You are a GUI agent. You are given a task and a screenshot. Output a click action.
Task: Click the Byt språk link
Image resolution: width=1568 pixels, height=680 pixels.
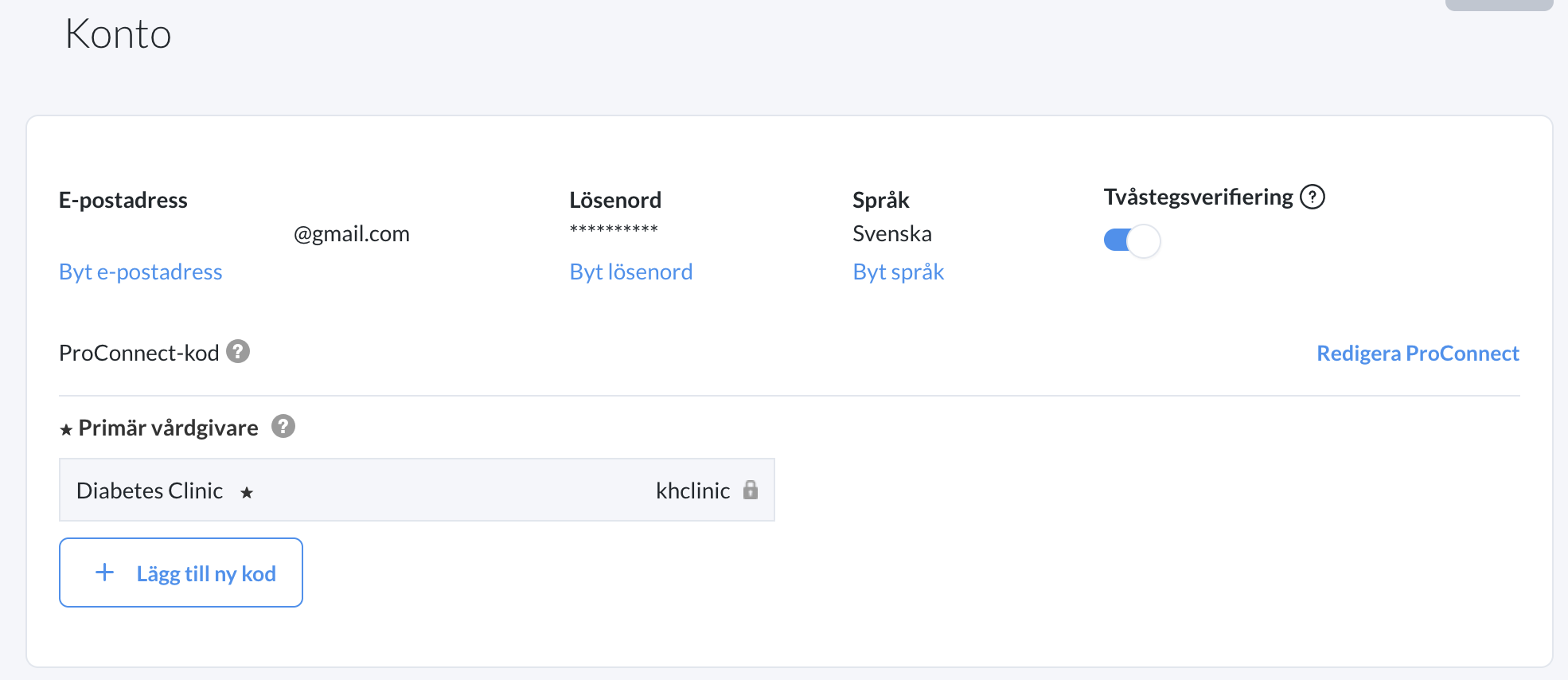(898, 272)
